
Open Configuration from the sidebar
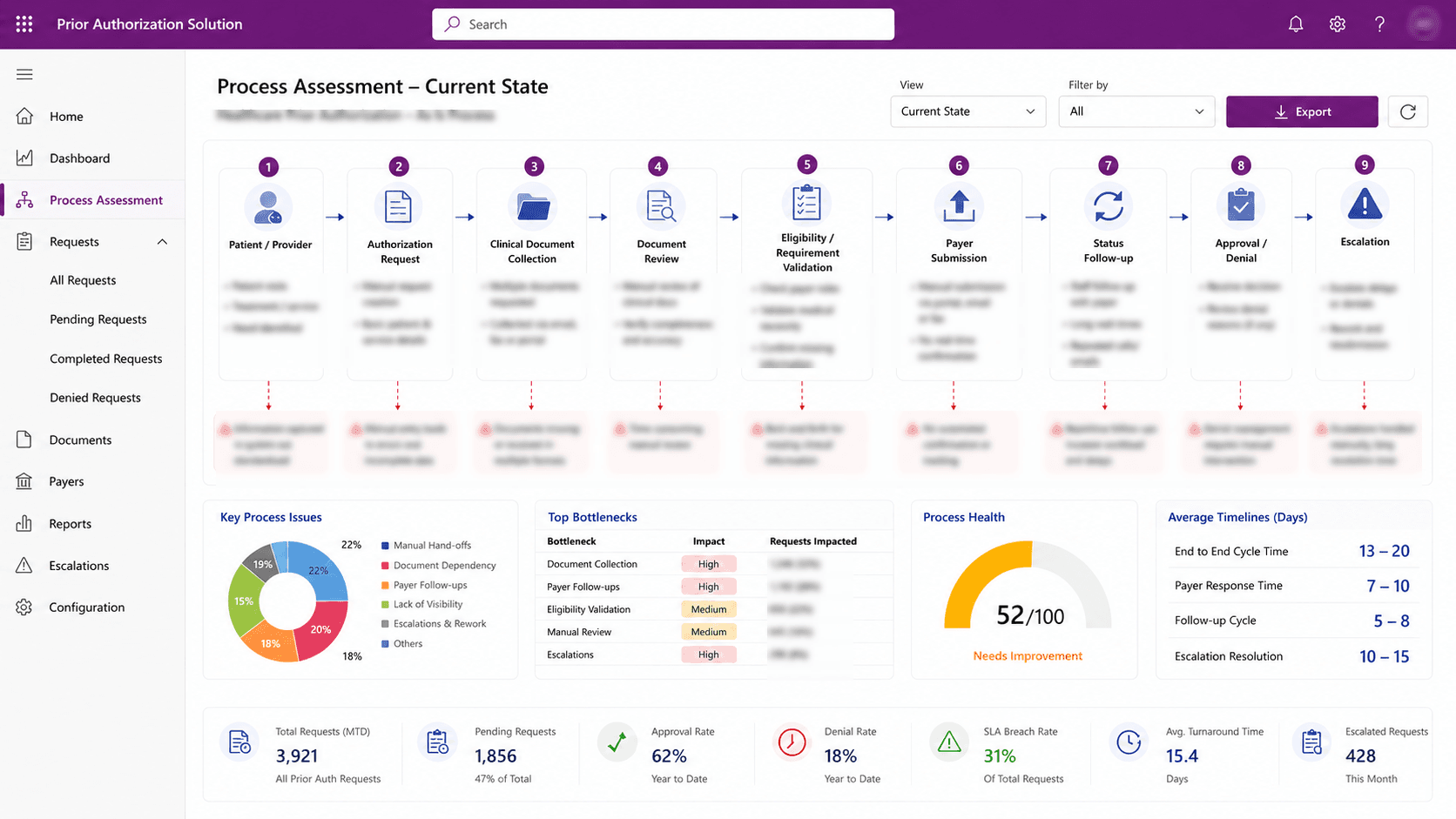(x=92, y=608)
